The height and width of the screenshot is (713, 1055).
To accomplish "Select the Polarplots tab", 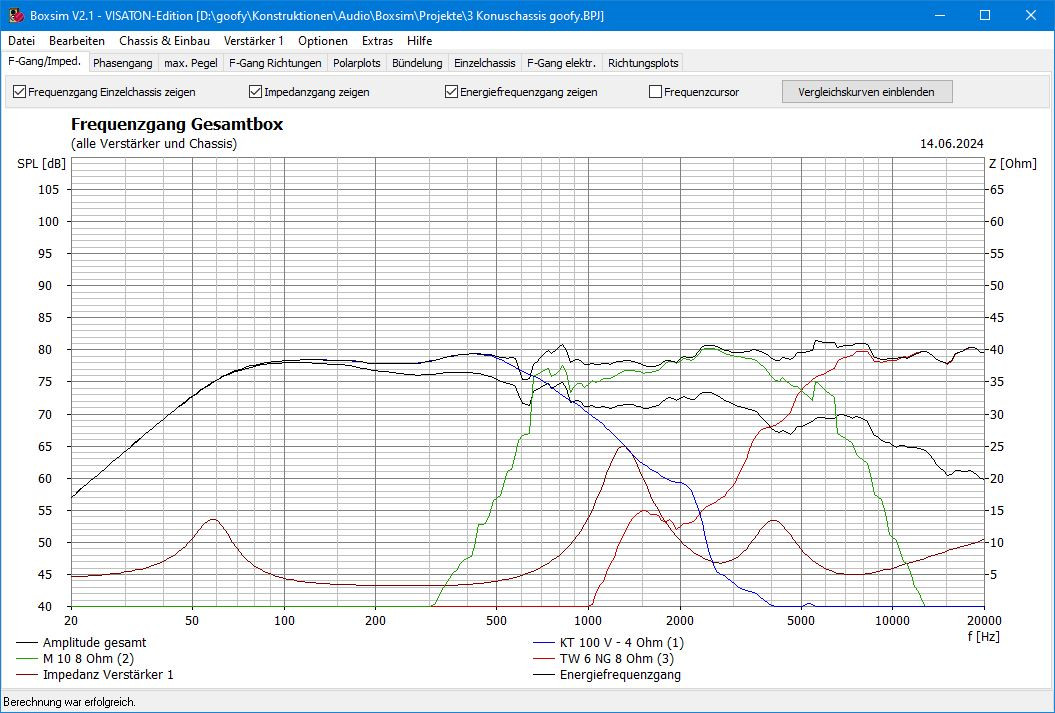I will 356,63.
